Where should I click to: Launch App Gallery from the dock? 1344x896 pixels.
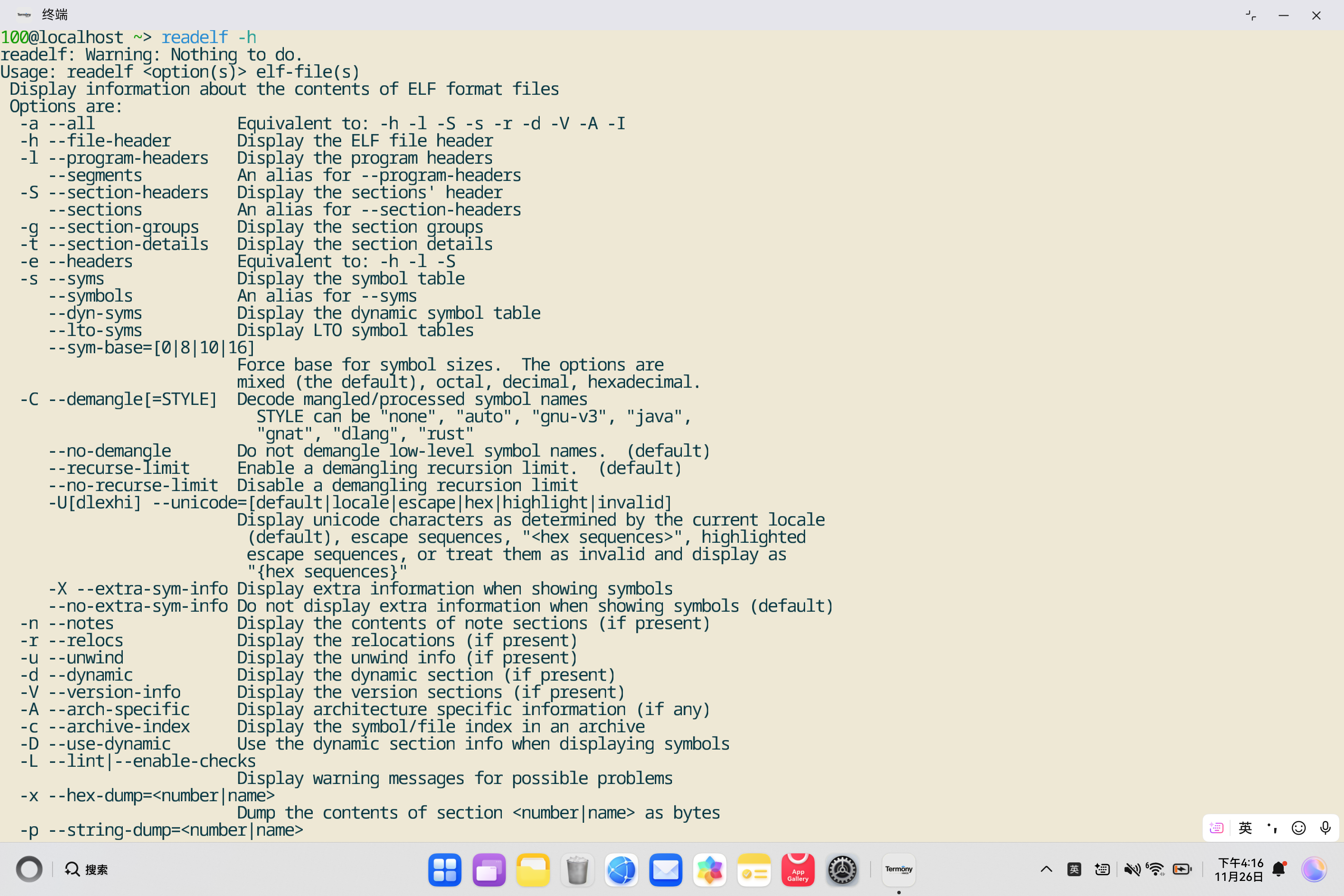(x=798, y=869)
